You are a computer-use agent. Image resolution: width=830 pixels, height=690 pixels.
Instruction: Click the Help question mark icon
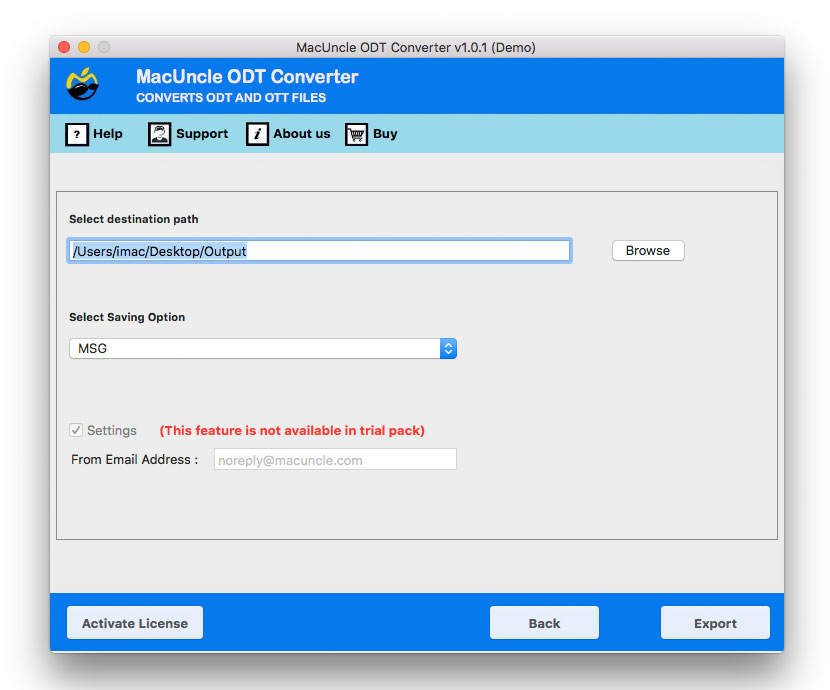[77, 134]
